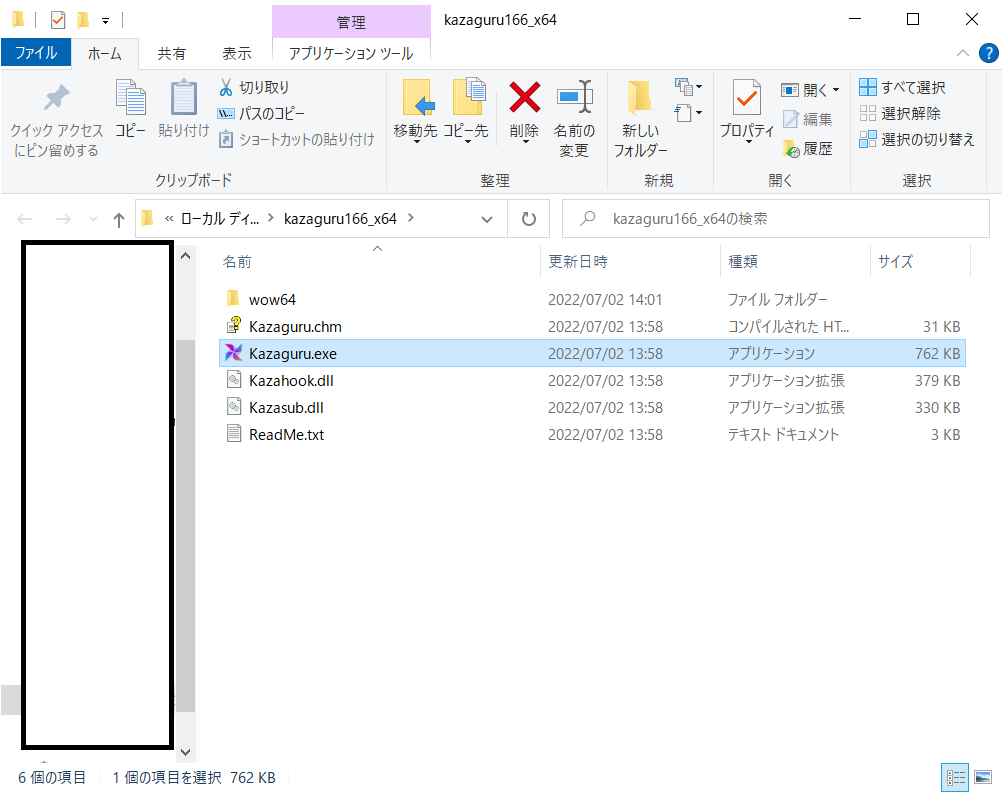Open help via blue question mark
Screen dimensions: 1003x807
pos(988,53)
